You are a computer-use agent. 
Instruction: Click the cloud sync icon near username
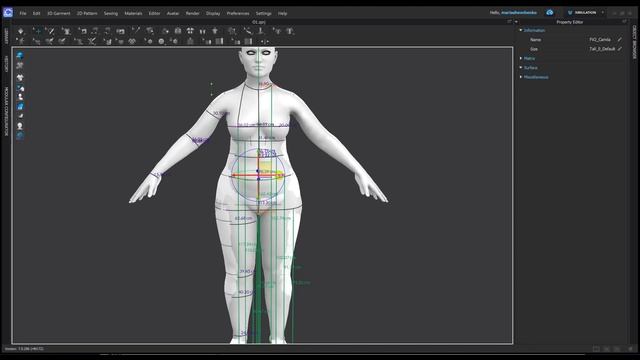[550, 13]
